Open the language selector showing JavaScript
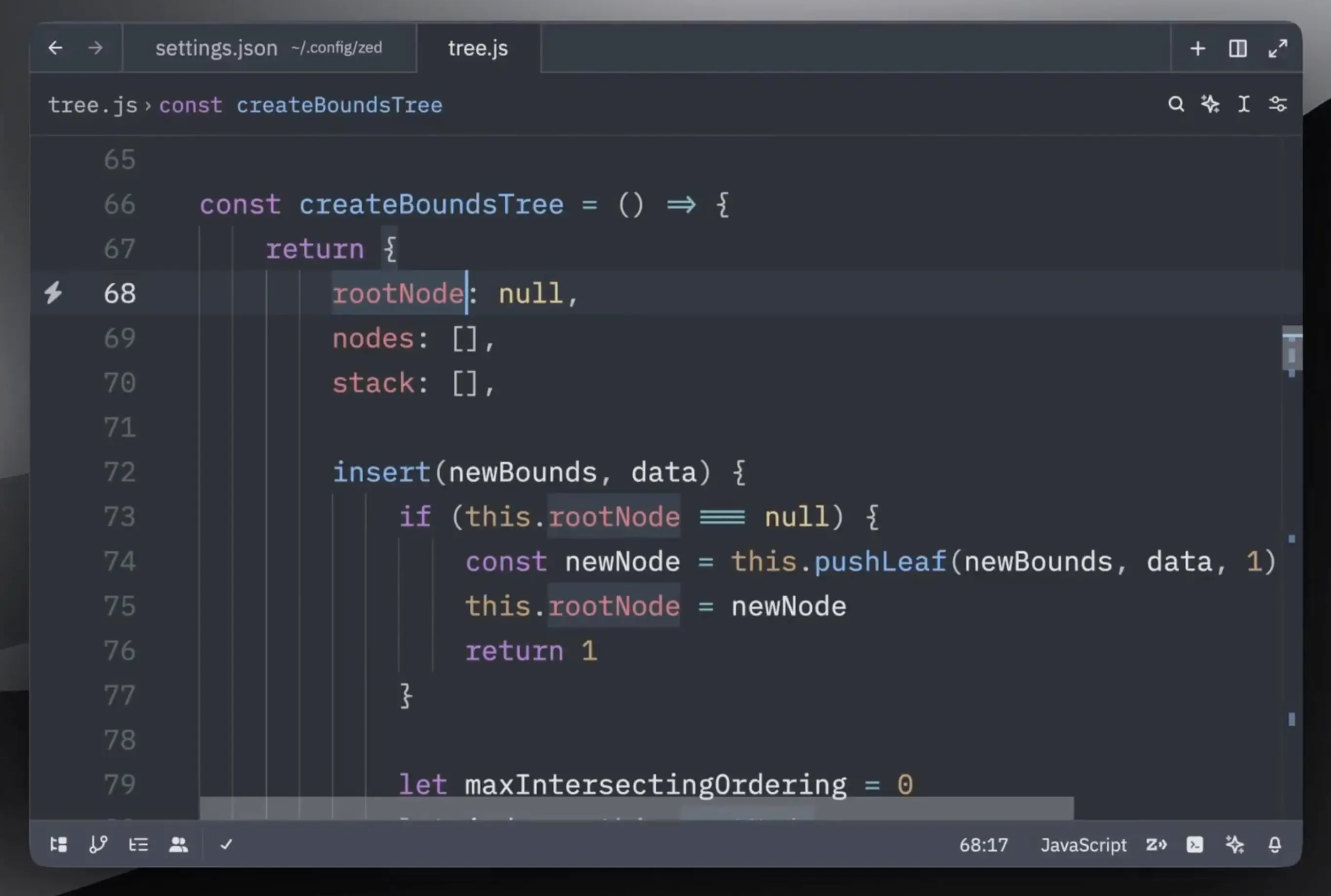The height and width of the screenshot is (896, 1331). pos(1083,845)
